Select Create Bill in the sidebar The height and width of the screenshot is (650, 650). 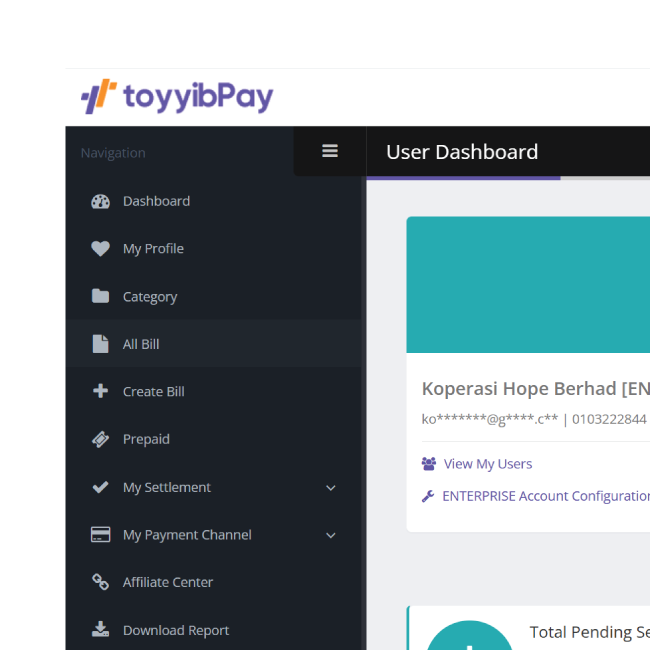[x=153, y=391]
